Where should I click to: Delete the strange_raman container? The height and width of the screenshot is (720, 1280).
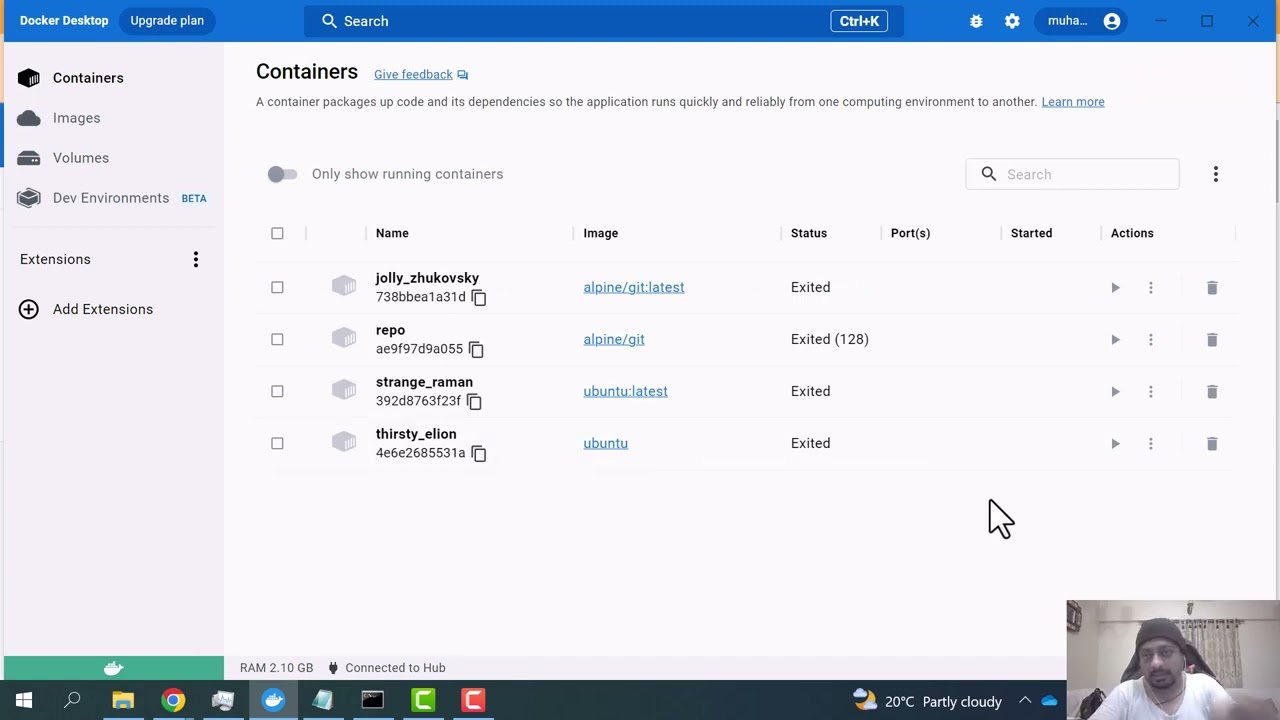click(x=1212, y=392)
